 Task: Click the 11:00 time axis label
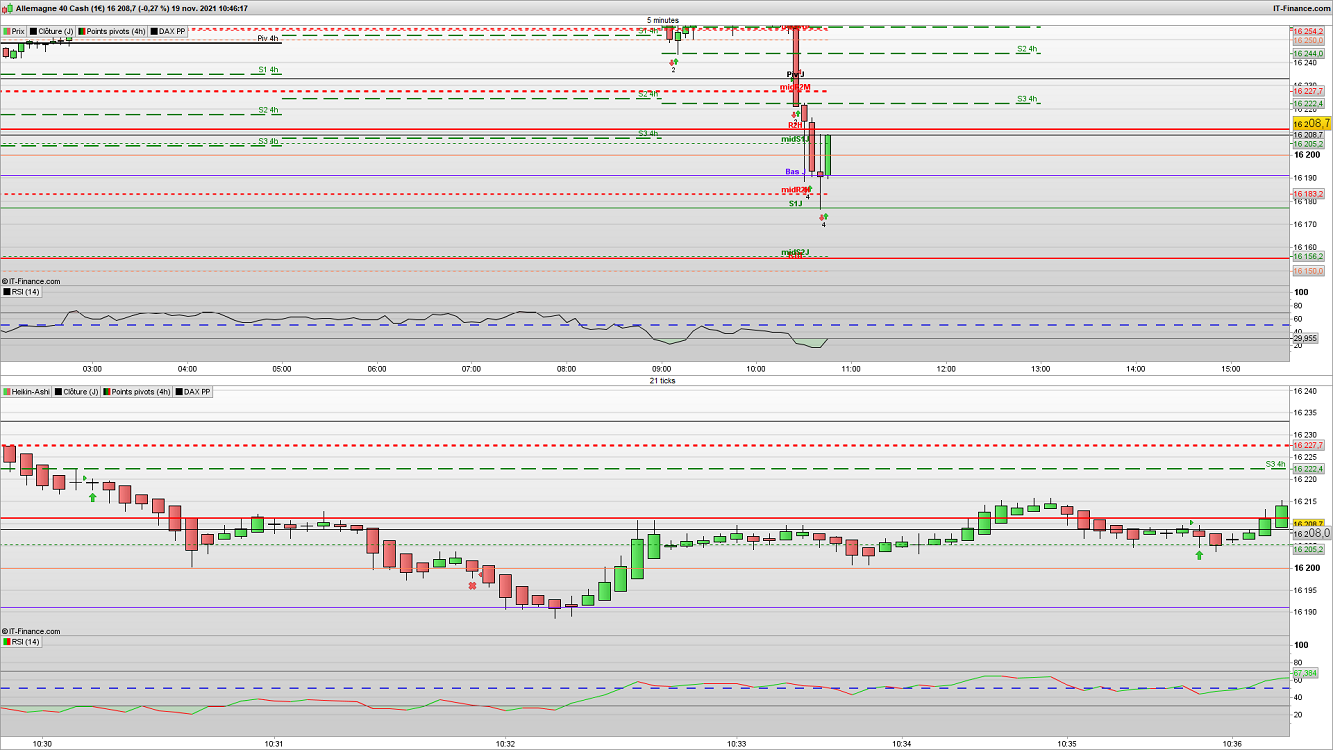pos(850,369)
